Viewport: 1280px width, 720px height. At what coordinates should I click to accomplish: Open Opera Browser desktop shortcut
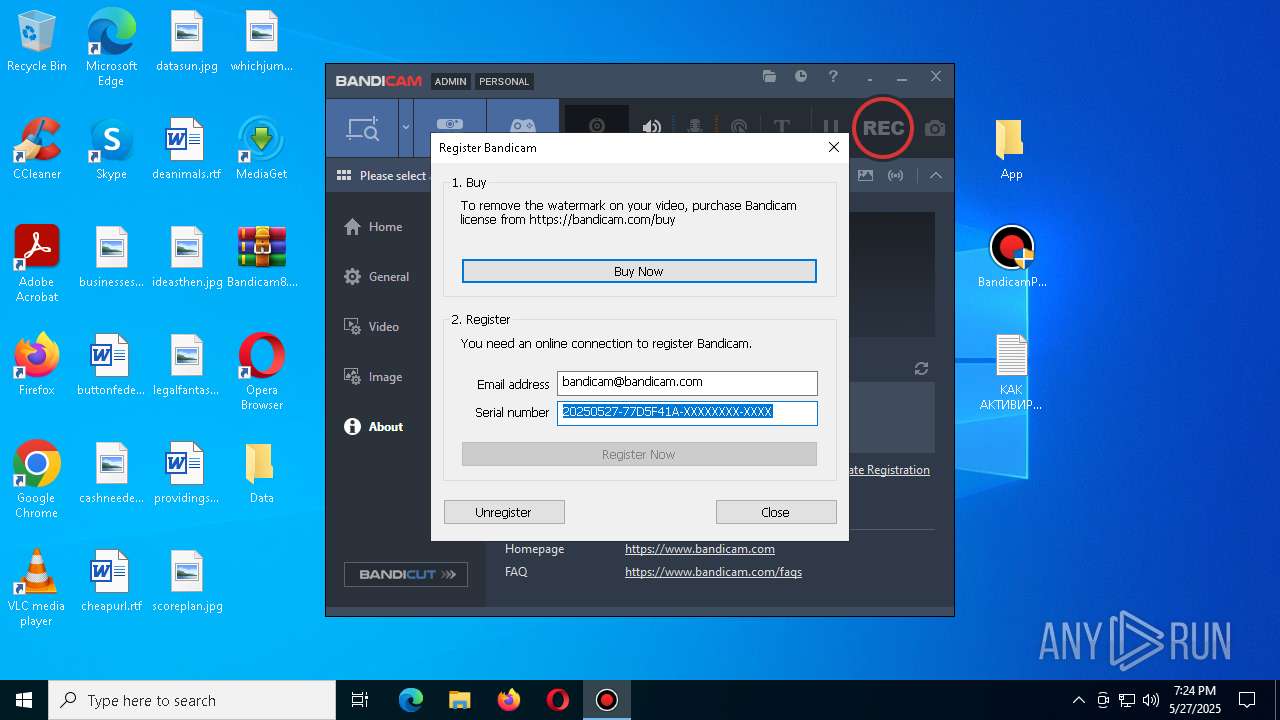[x=261, y=372]
